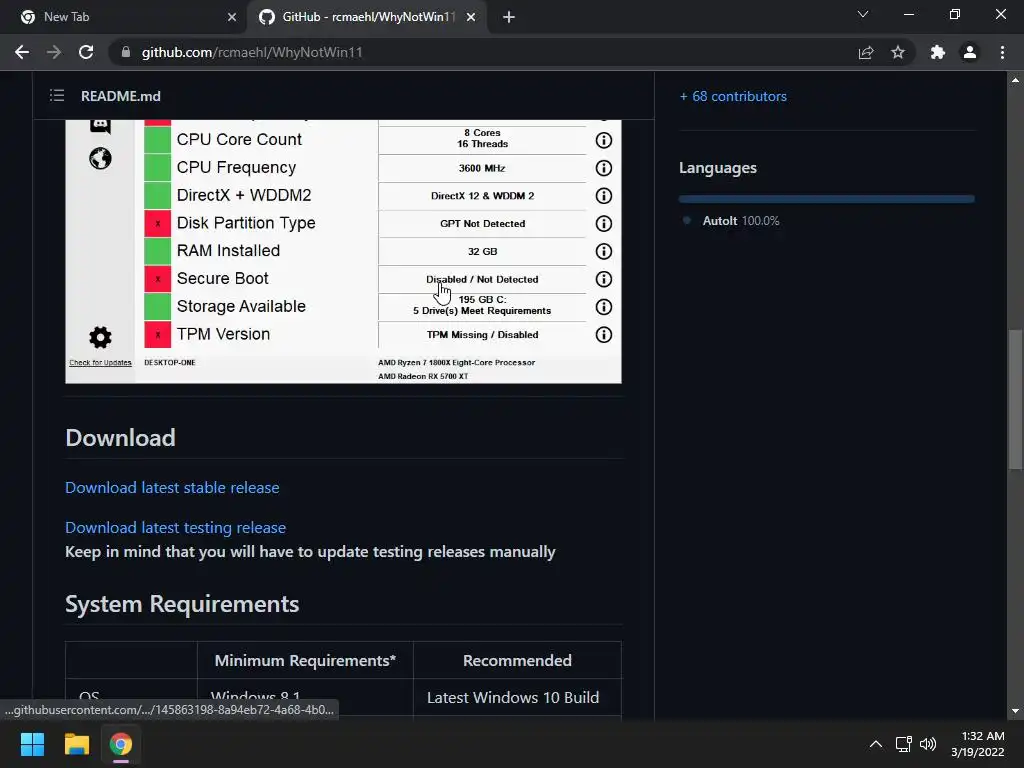This screenshot has width=1024, height=768.
Task: Click the red X beside TPM Version
Action: (x=157, y=334)
